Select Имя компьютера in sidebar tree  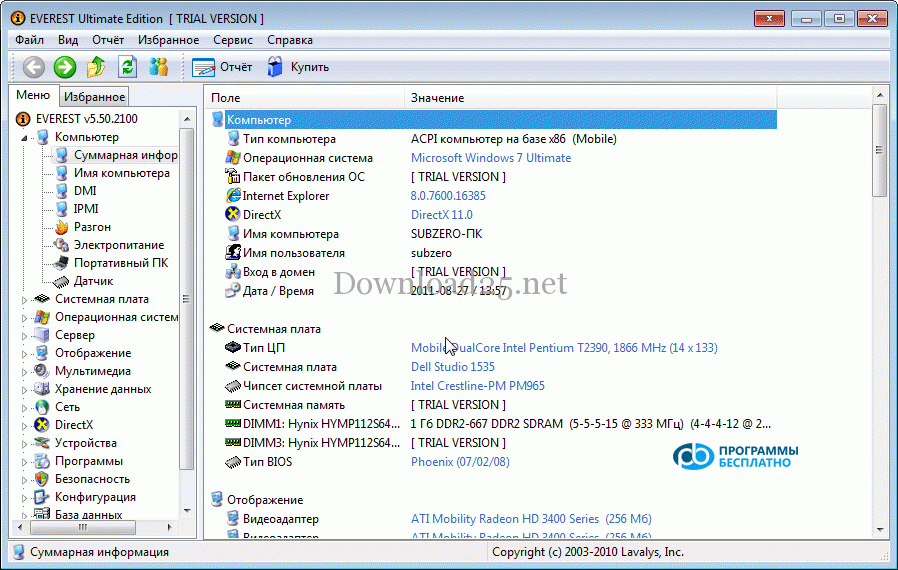(121, 173)
